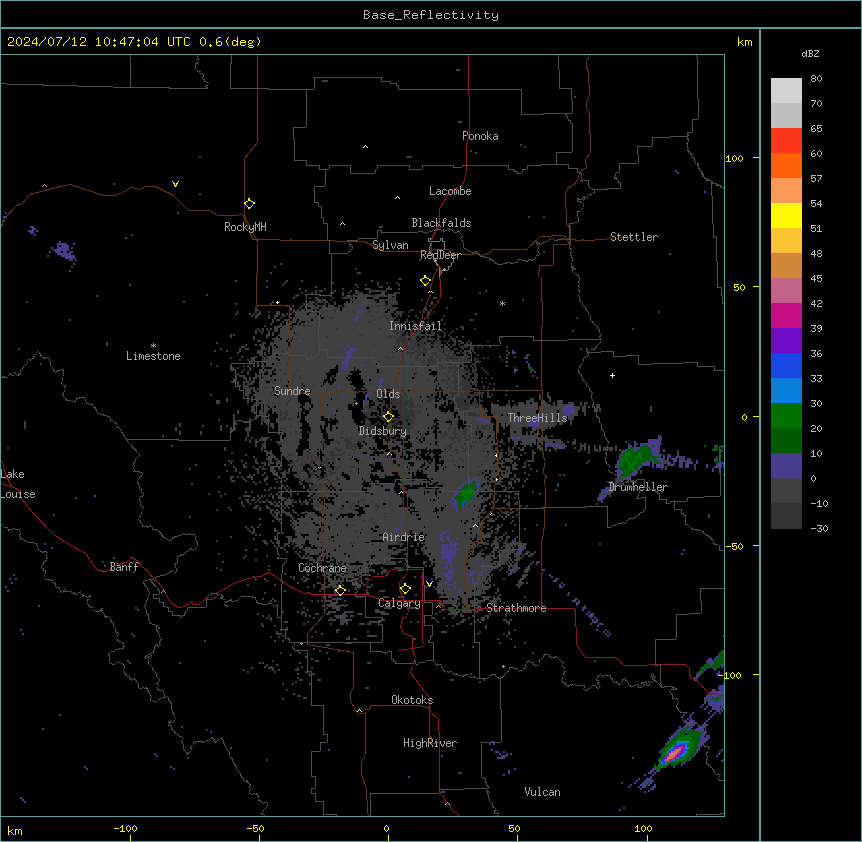Click the Strathmore town label
The width and height of the screenshot is (862, 842).
[x=516, y=608]
